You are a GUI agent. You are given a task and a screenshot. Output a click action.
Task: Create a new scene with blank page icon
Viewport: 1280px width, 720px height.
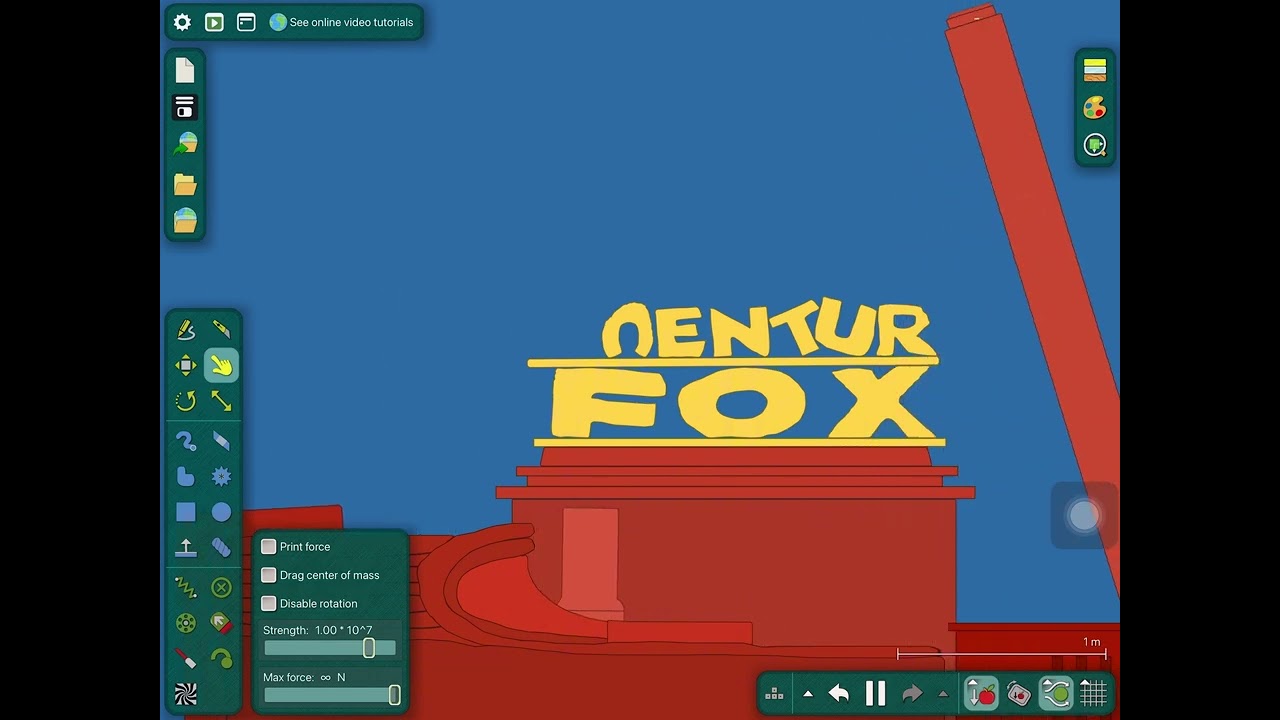(x=185, y=70)
